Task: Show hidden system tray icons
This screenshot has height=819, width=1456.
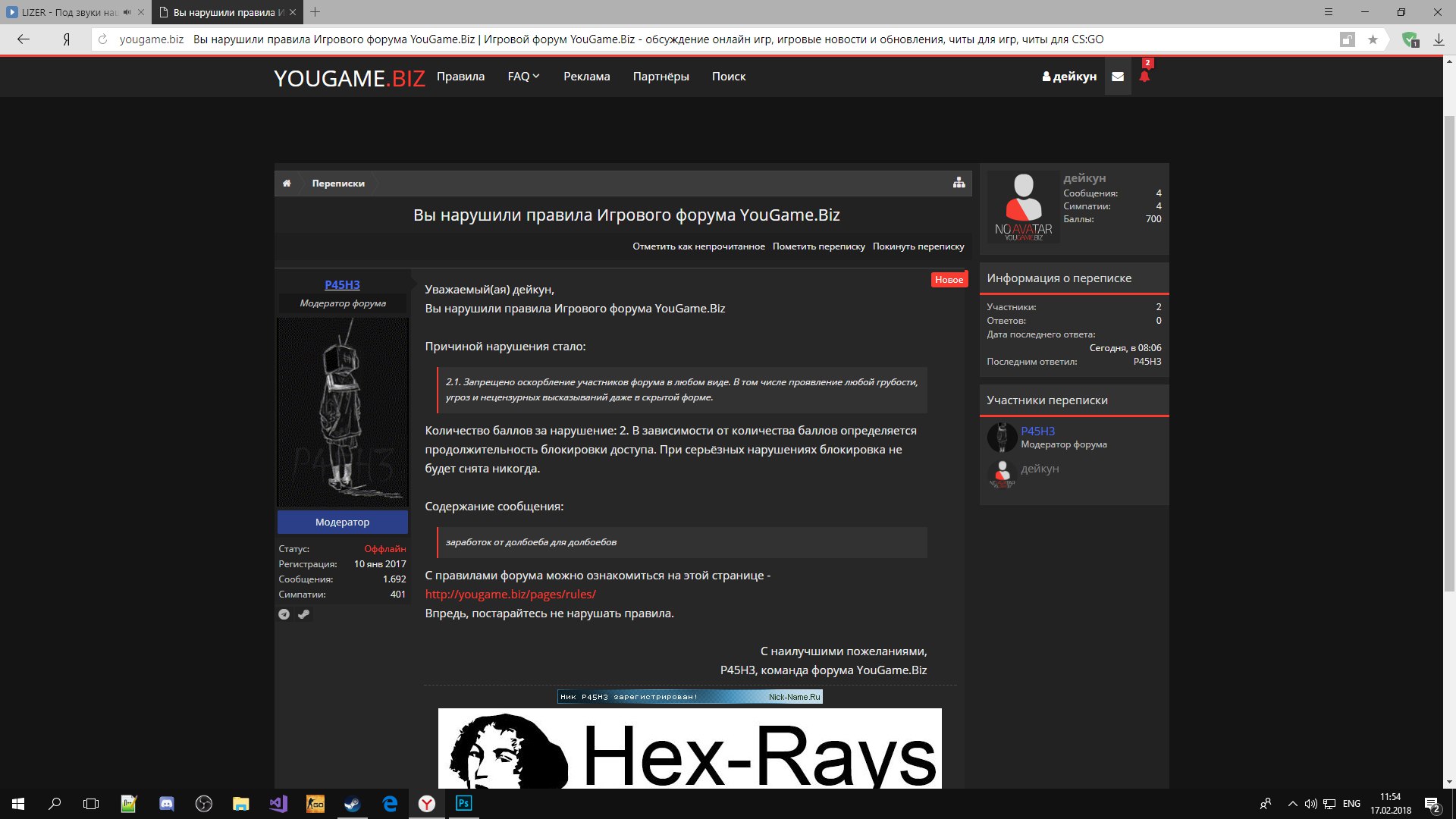Action: point(1292,804)
